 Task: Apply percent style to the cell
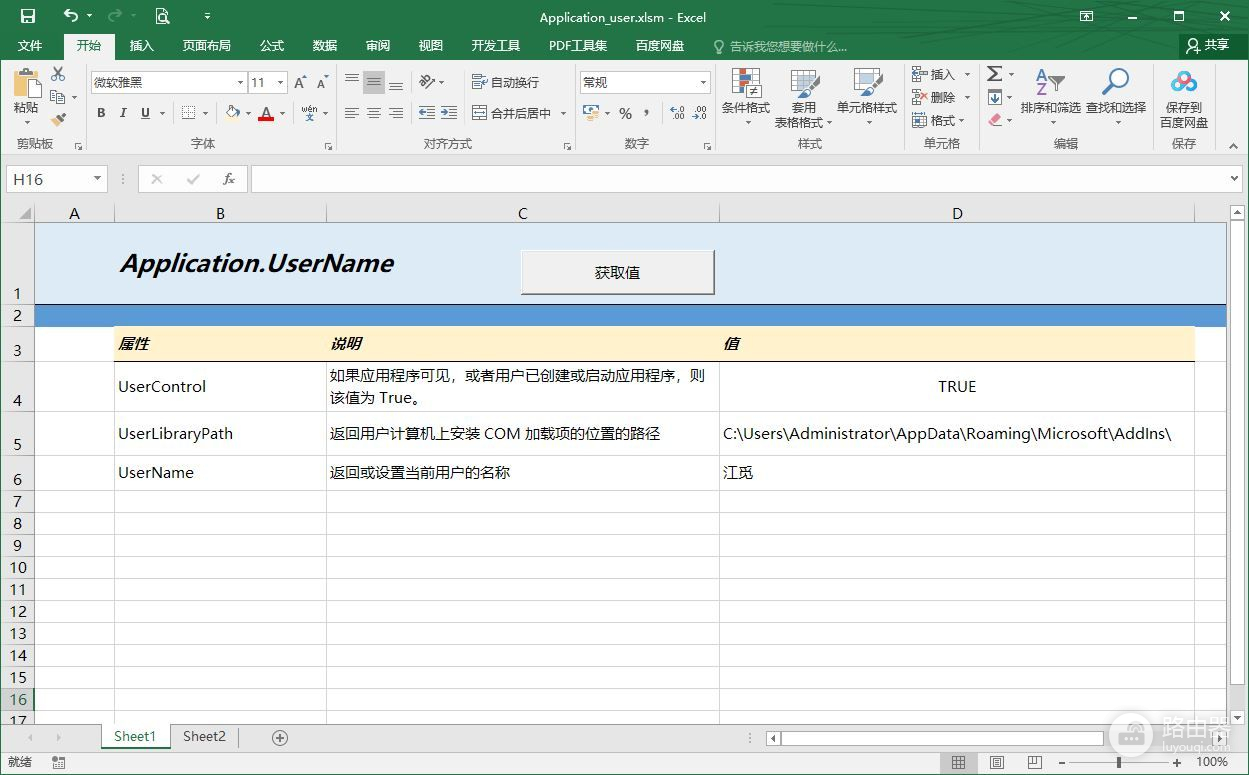coord(625,113)
